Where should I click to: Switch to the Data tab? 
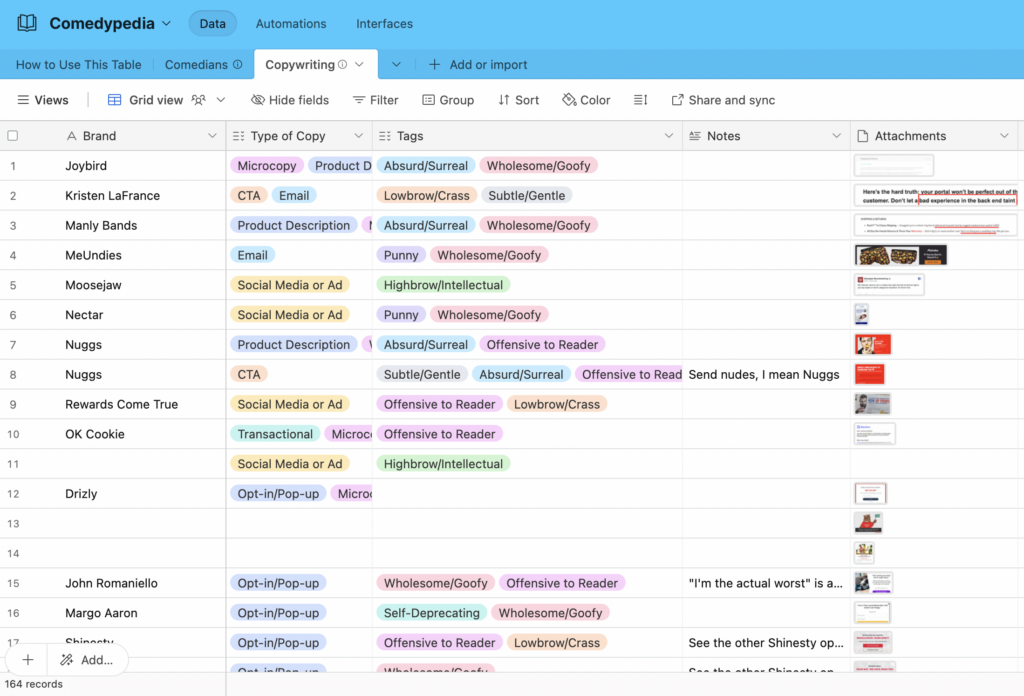[213, 24]
